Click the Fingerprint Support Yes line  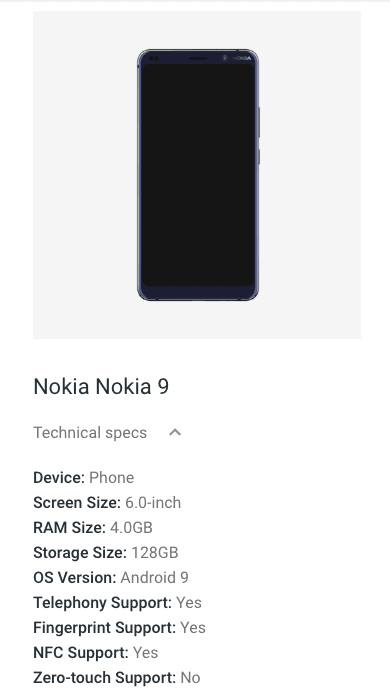(x=119, y=627)
